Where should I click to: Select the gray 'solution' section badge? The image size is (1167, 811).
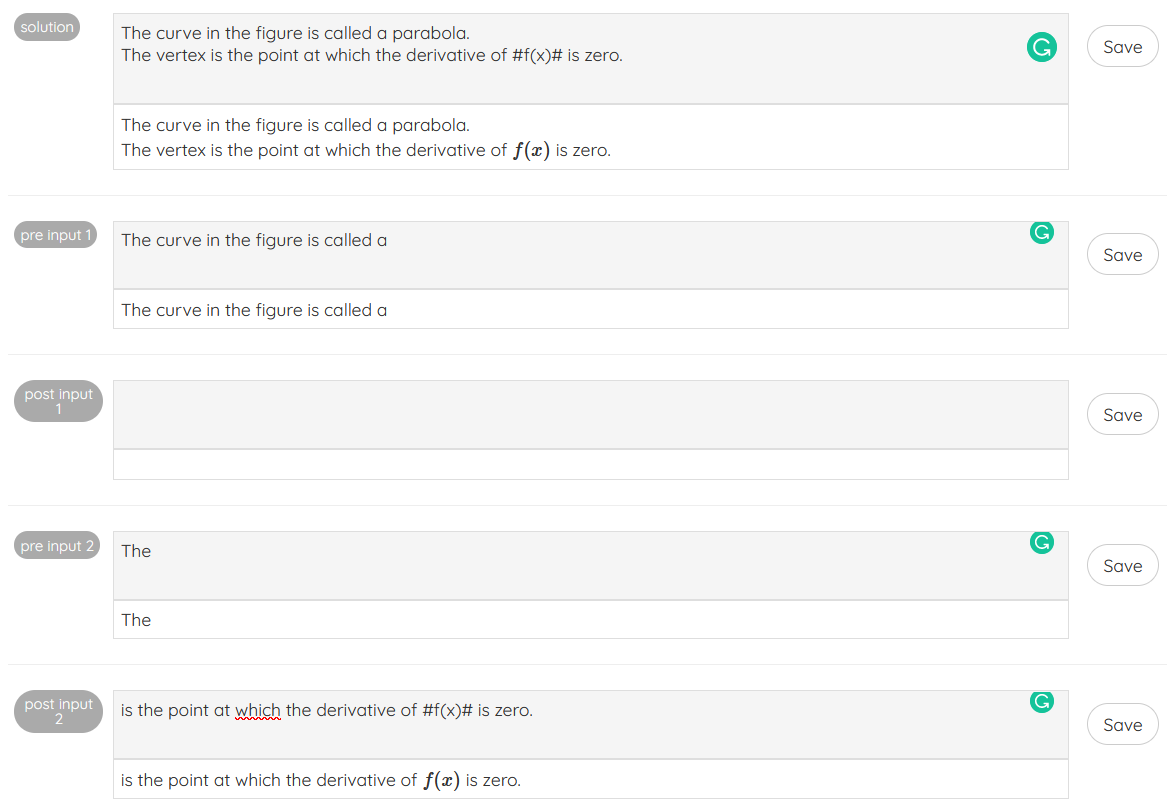click(x=46, y=27)
